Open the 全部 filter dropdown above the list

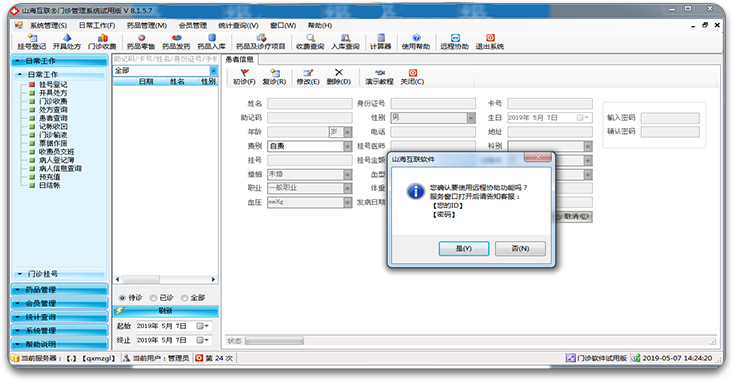(x=214, y=71)
